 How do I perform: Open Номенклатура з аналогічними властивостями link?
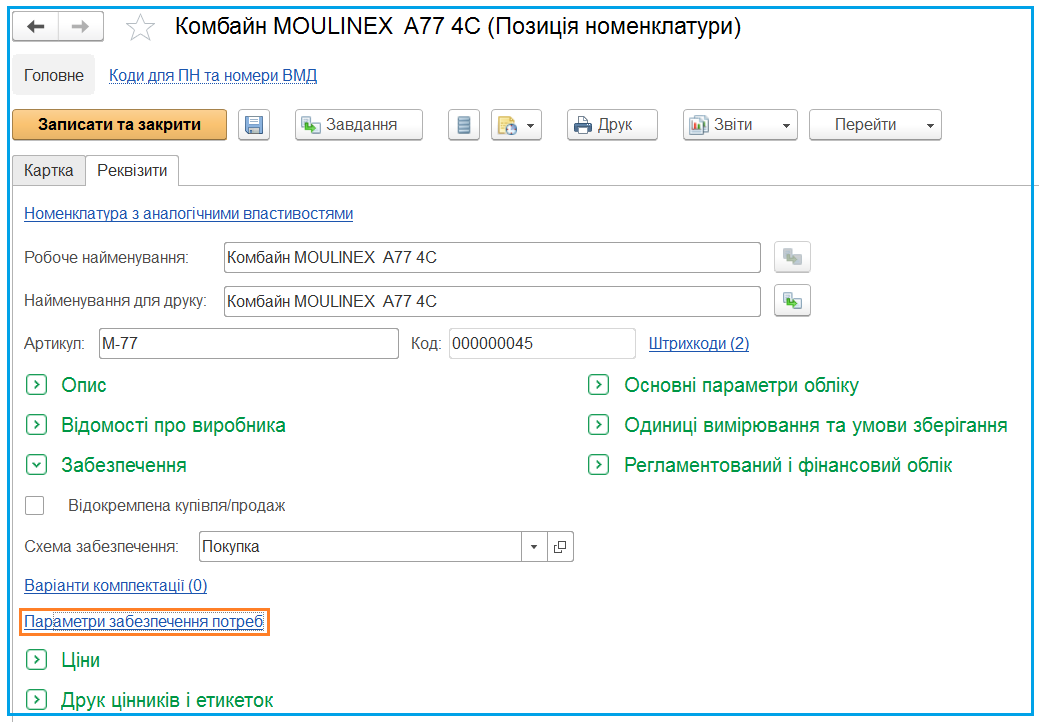click(188, 213)
